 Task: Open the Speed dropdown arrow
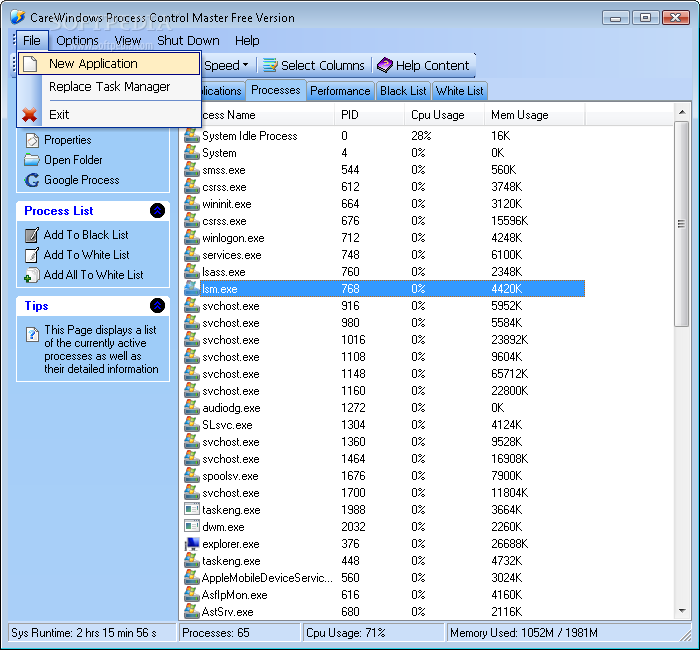click(x=246, y=65)
